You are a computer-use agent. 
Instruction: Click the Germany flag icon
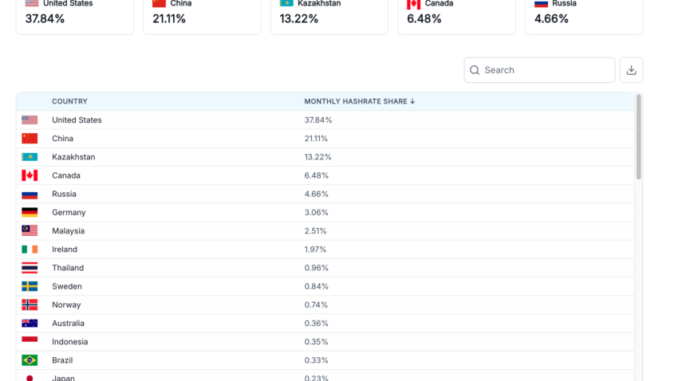(x=29, y=212)
